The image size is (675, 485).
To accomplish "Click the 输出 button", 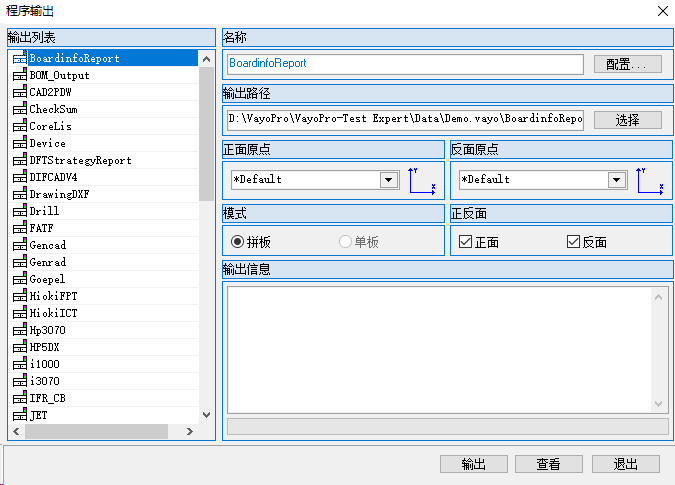I will click(473, 464).
